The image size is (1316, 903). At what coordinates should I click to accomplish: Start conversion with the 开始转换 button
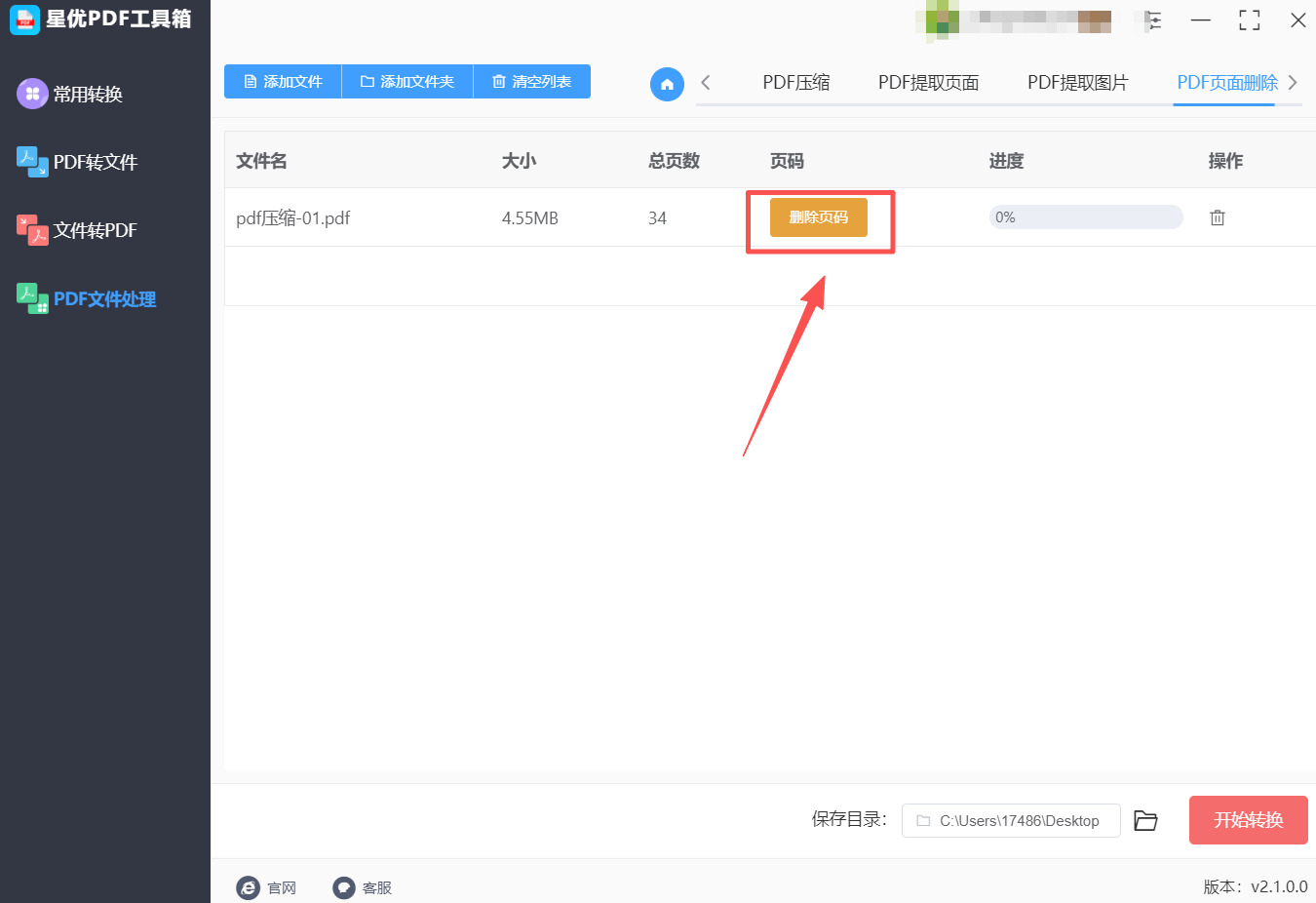(1248, 820)
